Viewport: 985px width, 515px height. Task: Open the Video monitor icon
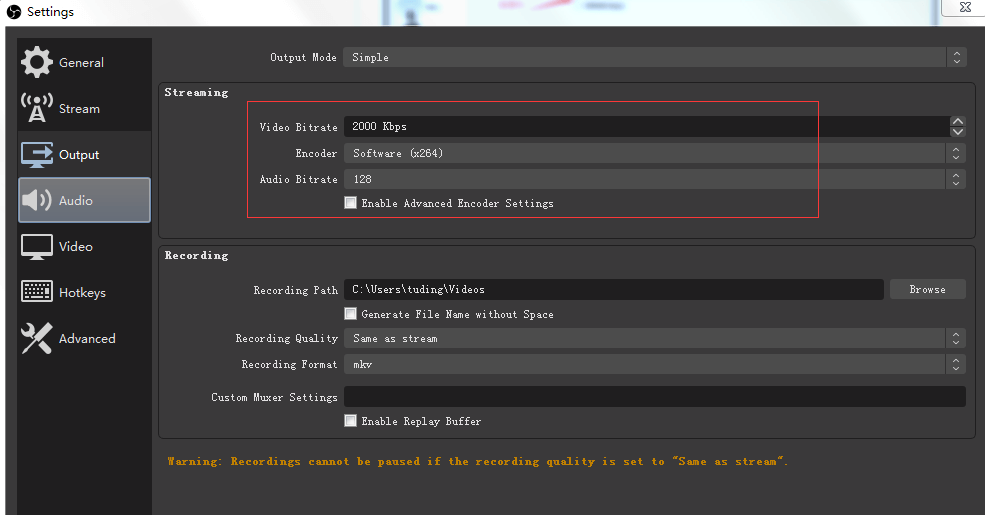point(37,246)
